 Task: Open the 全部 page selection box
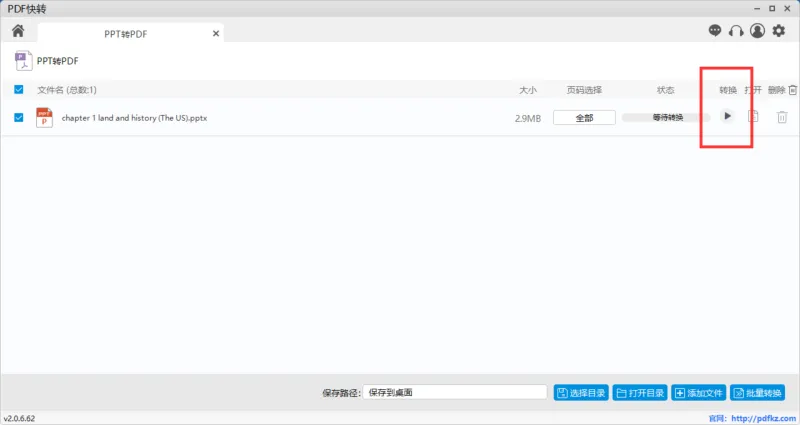584,118
